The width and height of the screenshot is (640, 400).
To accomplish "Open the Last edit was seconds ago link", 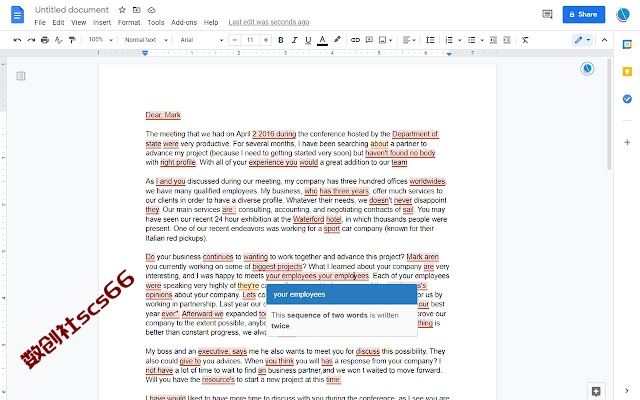I will click(269, 22).
